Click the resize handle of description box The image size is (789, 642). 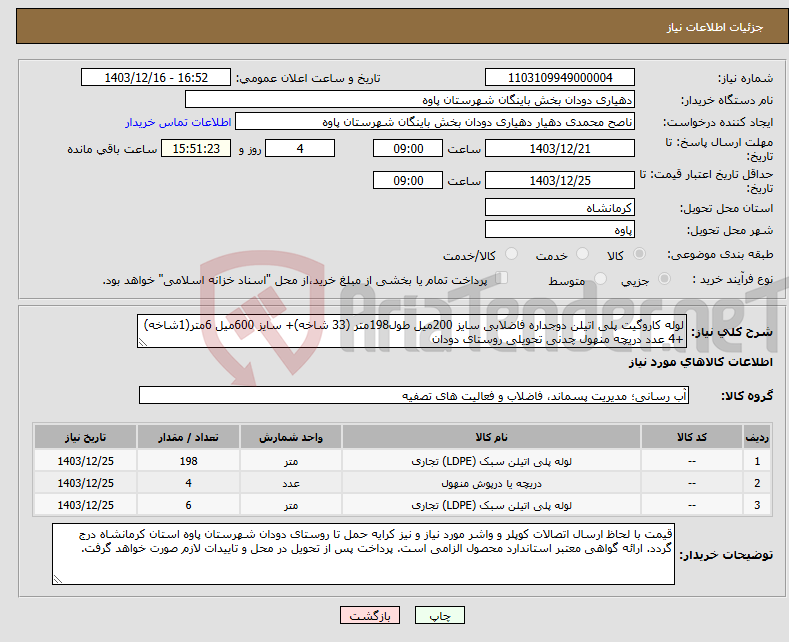pos(143,342)
